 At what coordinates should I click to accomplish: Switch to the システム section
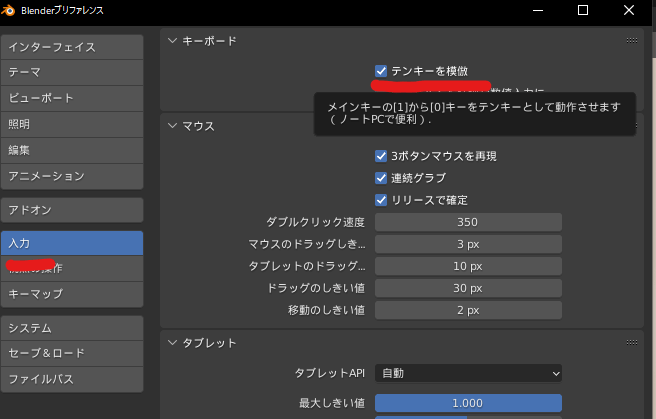pyautogui.click(x=72, y=328)
